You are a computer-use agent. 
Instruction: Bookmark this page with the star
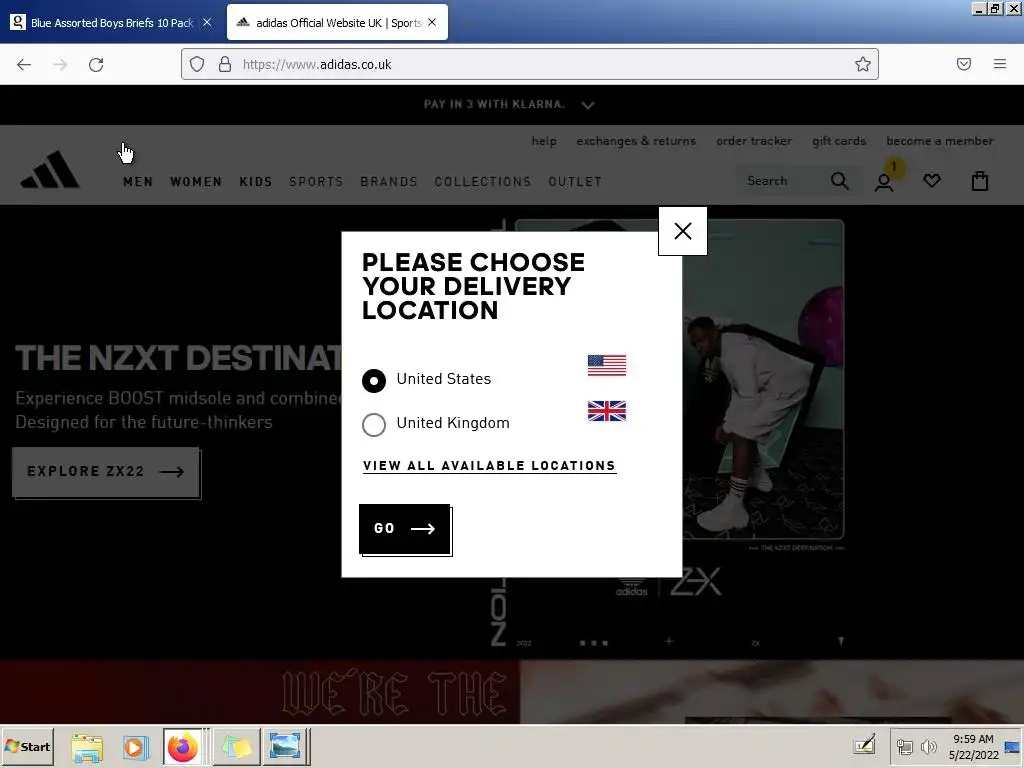(x=863, y=64)
